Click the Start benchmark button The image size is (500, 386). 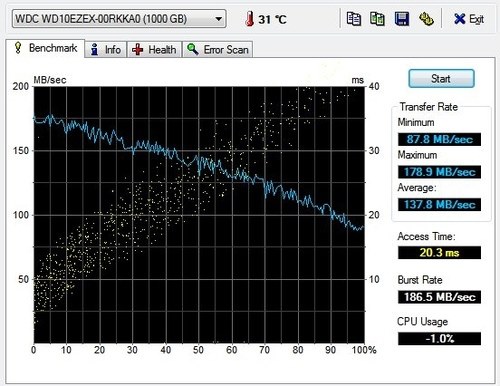441,79
